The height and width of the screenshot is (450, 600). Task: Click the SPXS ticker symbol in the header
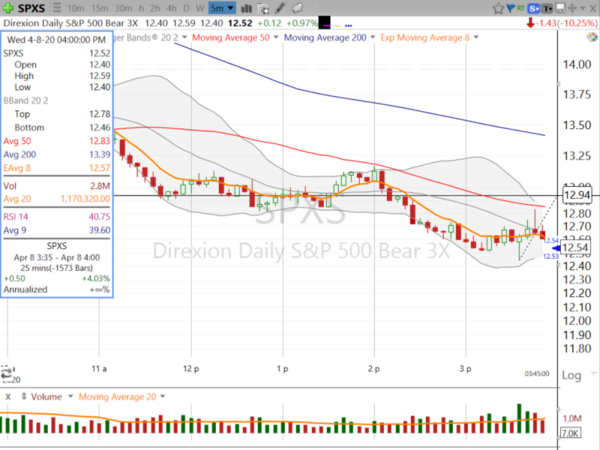(31, 8)
